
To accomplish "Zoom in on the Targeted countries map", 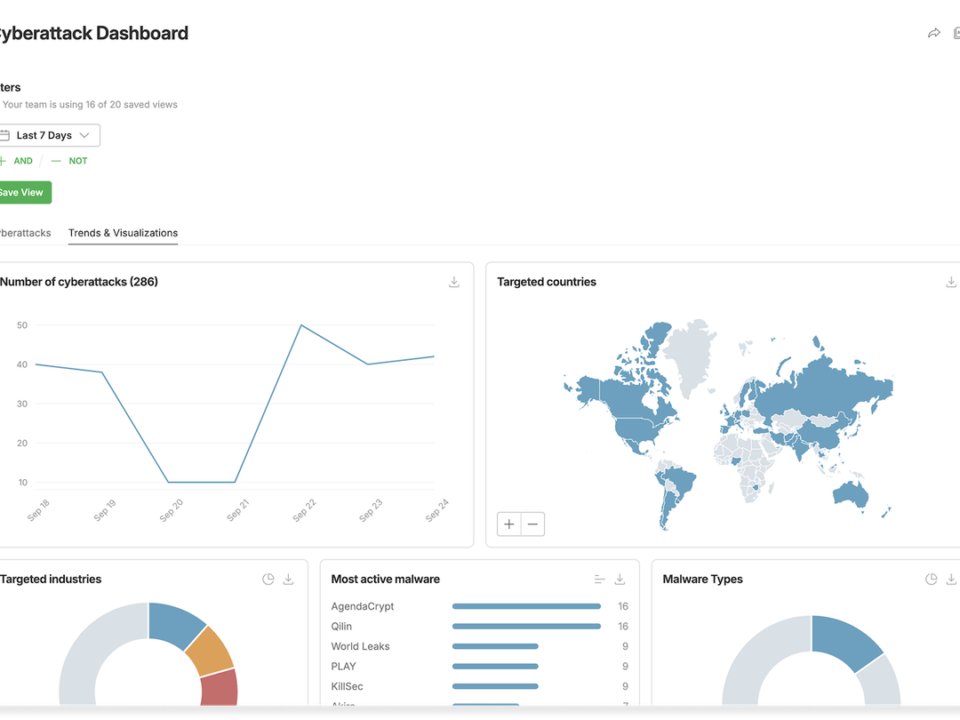I will [509, 524].
